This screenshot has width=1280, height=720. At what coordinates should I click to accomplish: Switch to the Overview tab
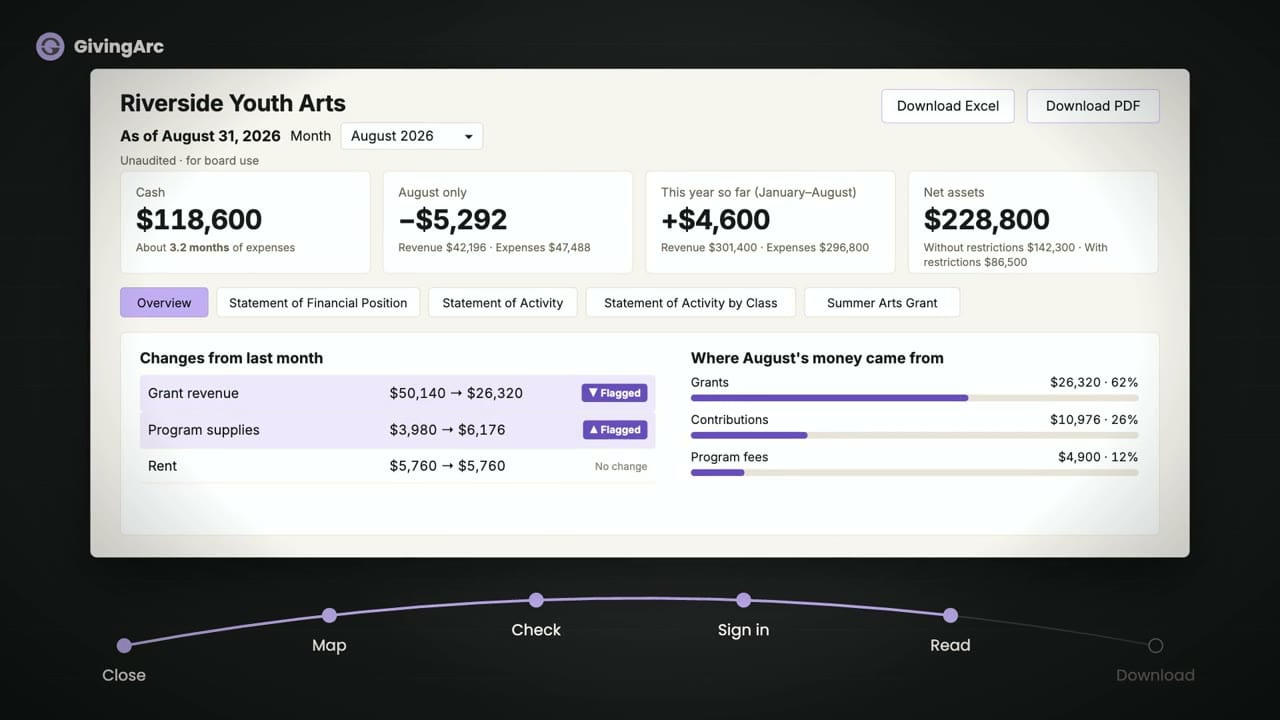pyautogui.click(x=164, y=303)
